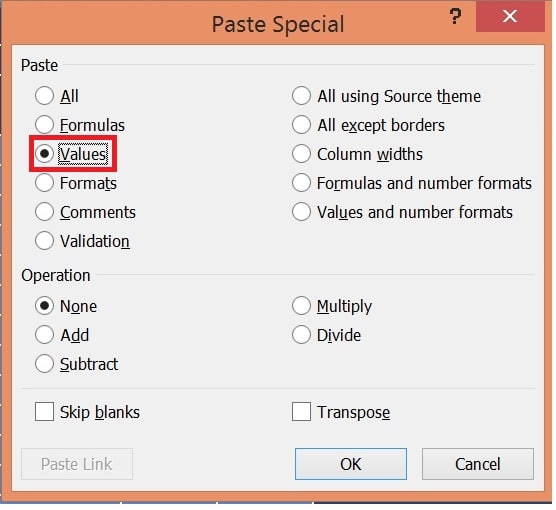
Task: Confirm with the OK button
Action: (x=351, y=464)
